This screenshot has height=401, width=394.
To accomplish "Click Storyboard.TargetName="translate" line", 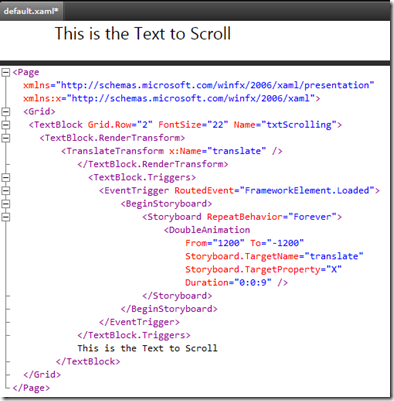I will (274, 256).
